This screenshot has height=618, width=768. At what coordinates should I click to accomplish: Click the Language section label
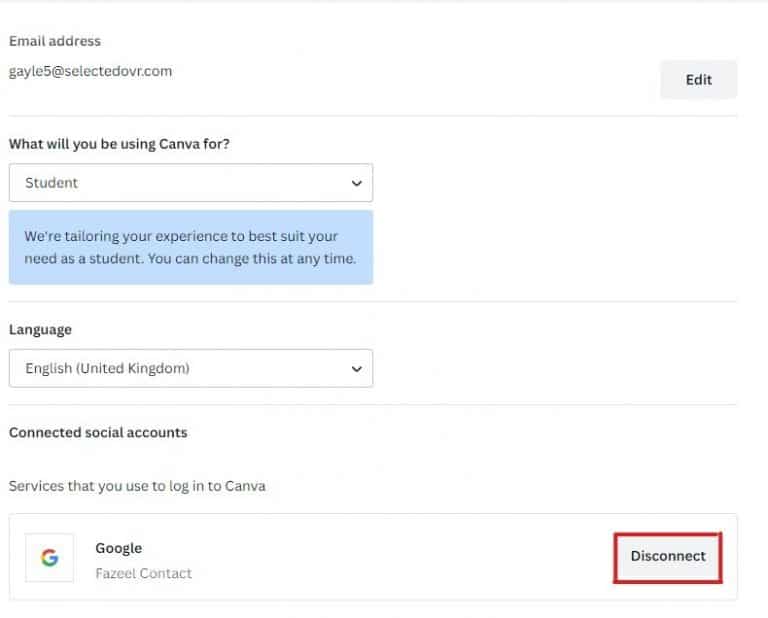click(40, 329)
